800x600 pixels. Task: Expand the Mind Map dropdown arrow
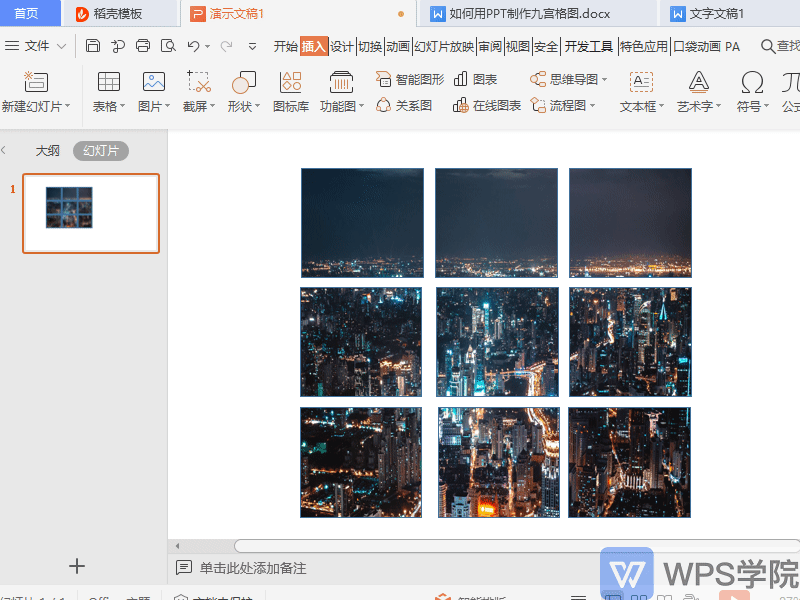(x=605, y=80)
